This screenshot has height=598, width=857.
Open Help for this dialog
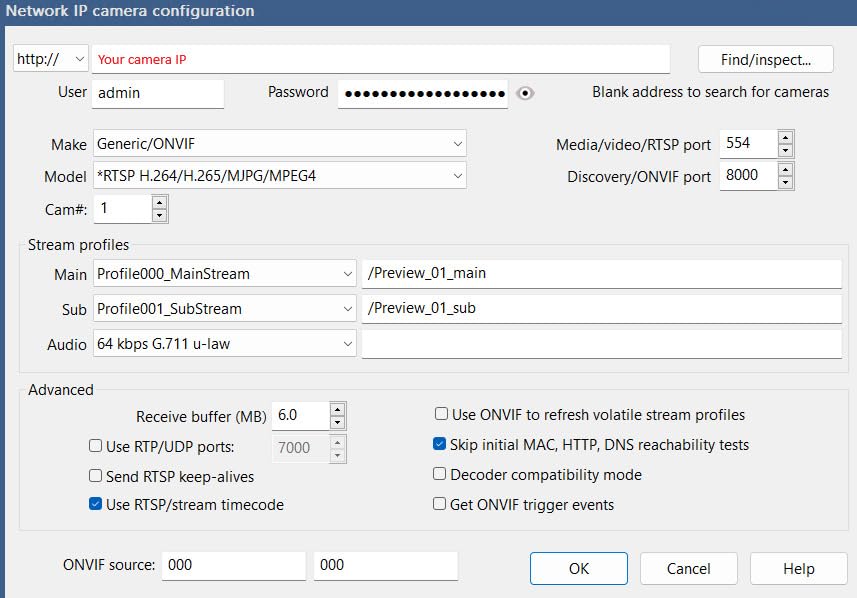pyautogui.click(x=798, y=568)
